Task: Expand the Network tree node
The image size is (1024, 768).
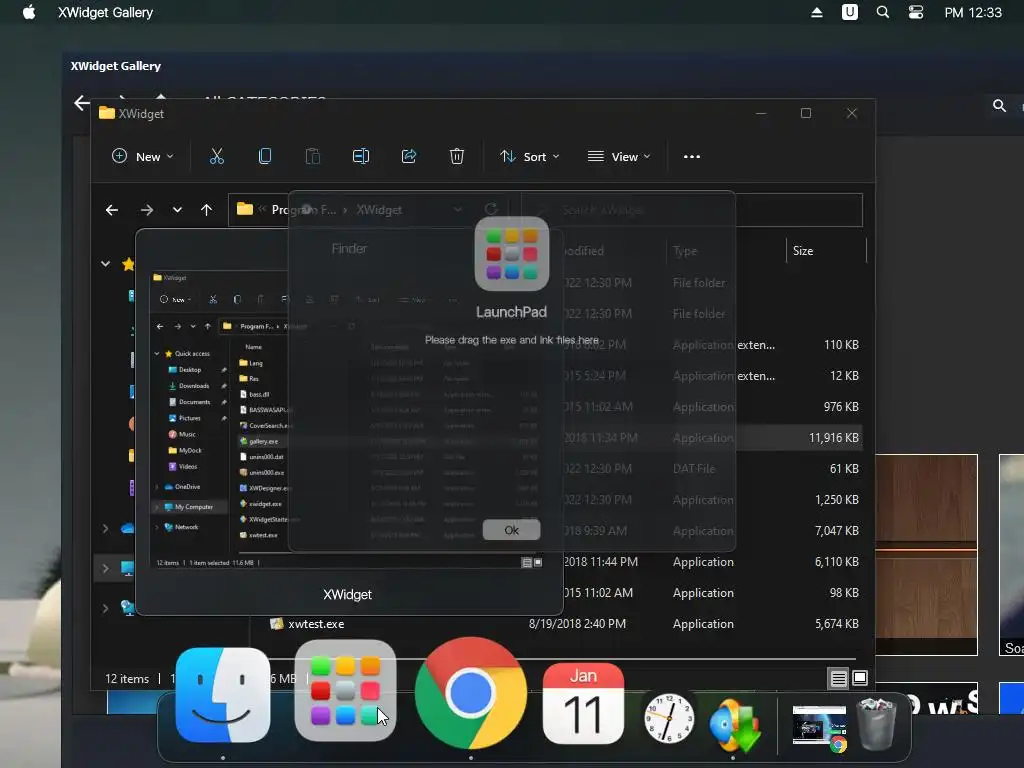Action: (105, 608)
